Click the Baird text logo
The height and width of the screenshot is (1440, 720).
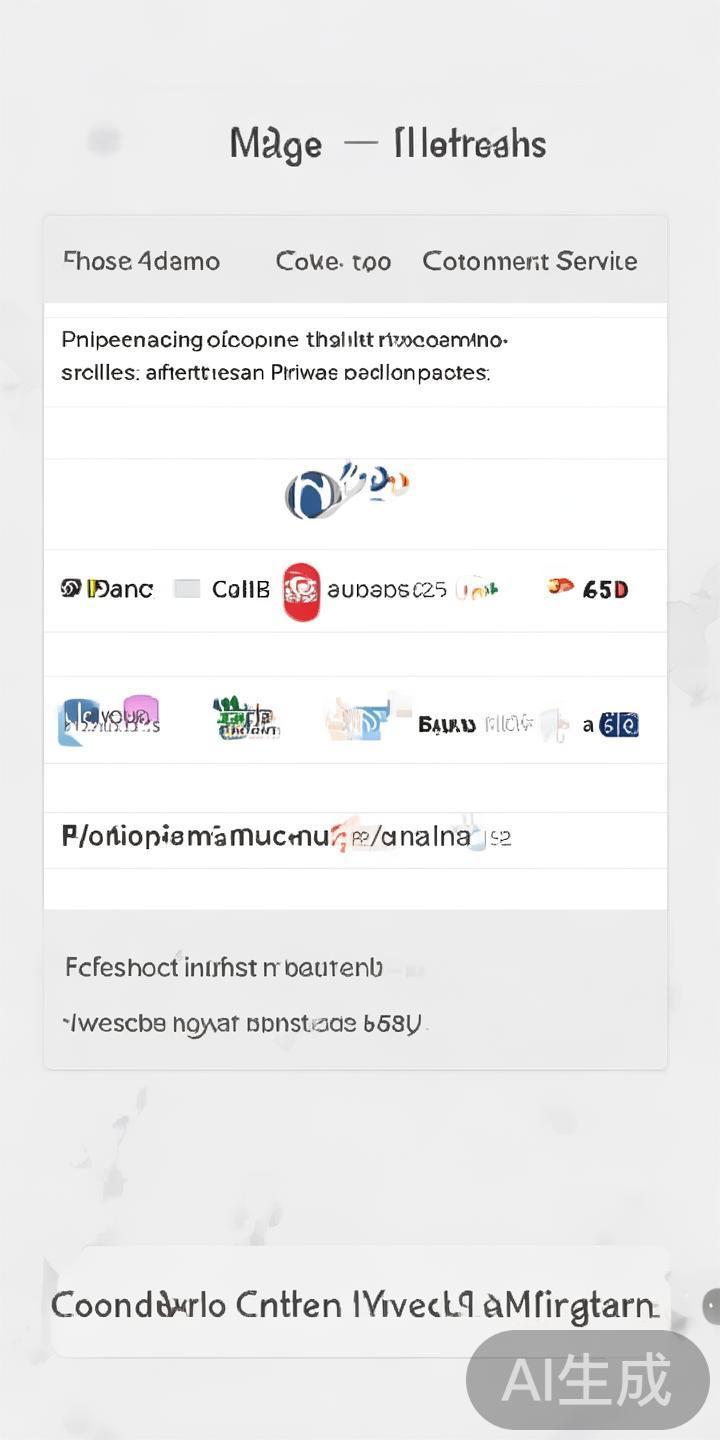(x=447, y=724)
